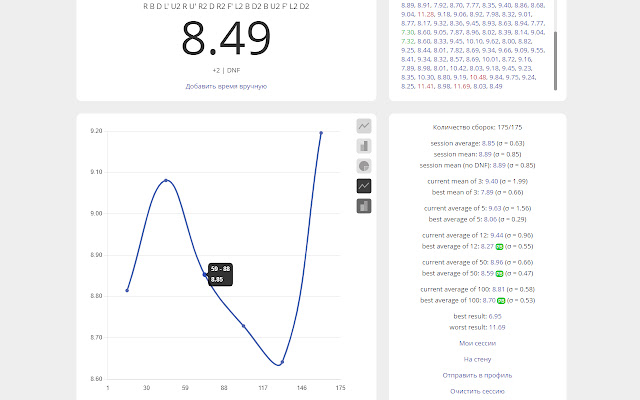Screen dimensions: 640x400
Task: Open the "Мои сессии" link
Action: pyautogui.click(x=478, y=343)
